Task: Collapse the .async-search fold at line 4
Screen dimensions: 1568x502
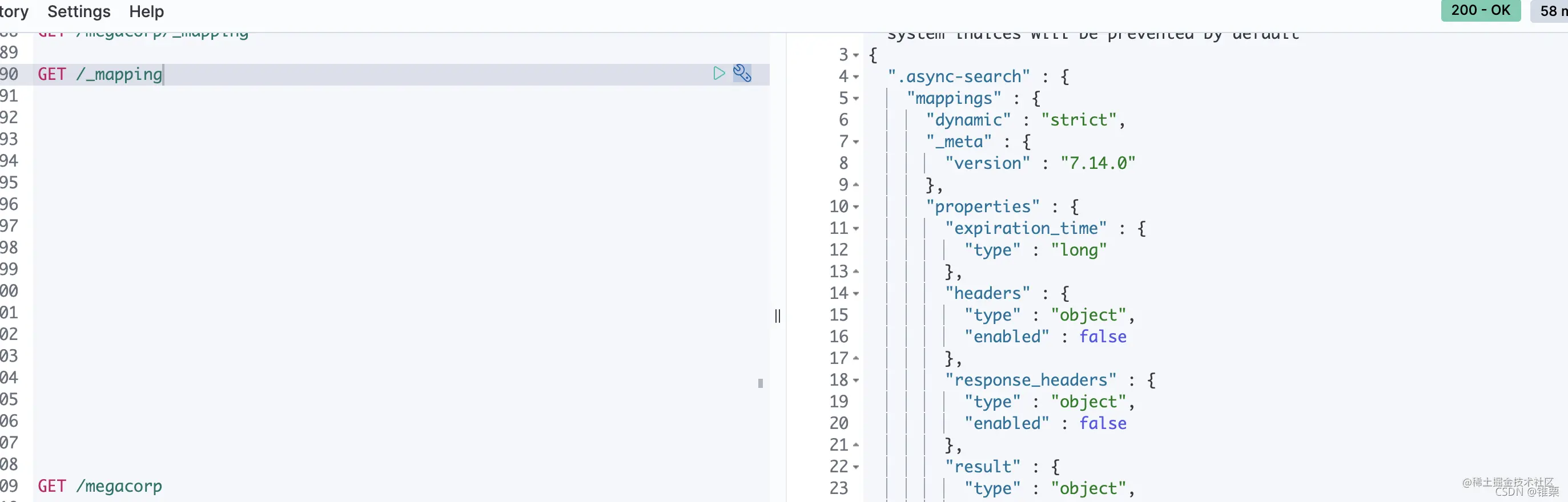Action: coord(856,77)
